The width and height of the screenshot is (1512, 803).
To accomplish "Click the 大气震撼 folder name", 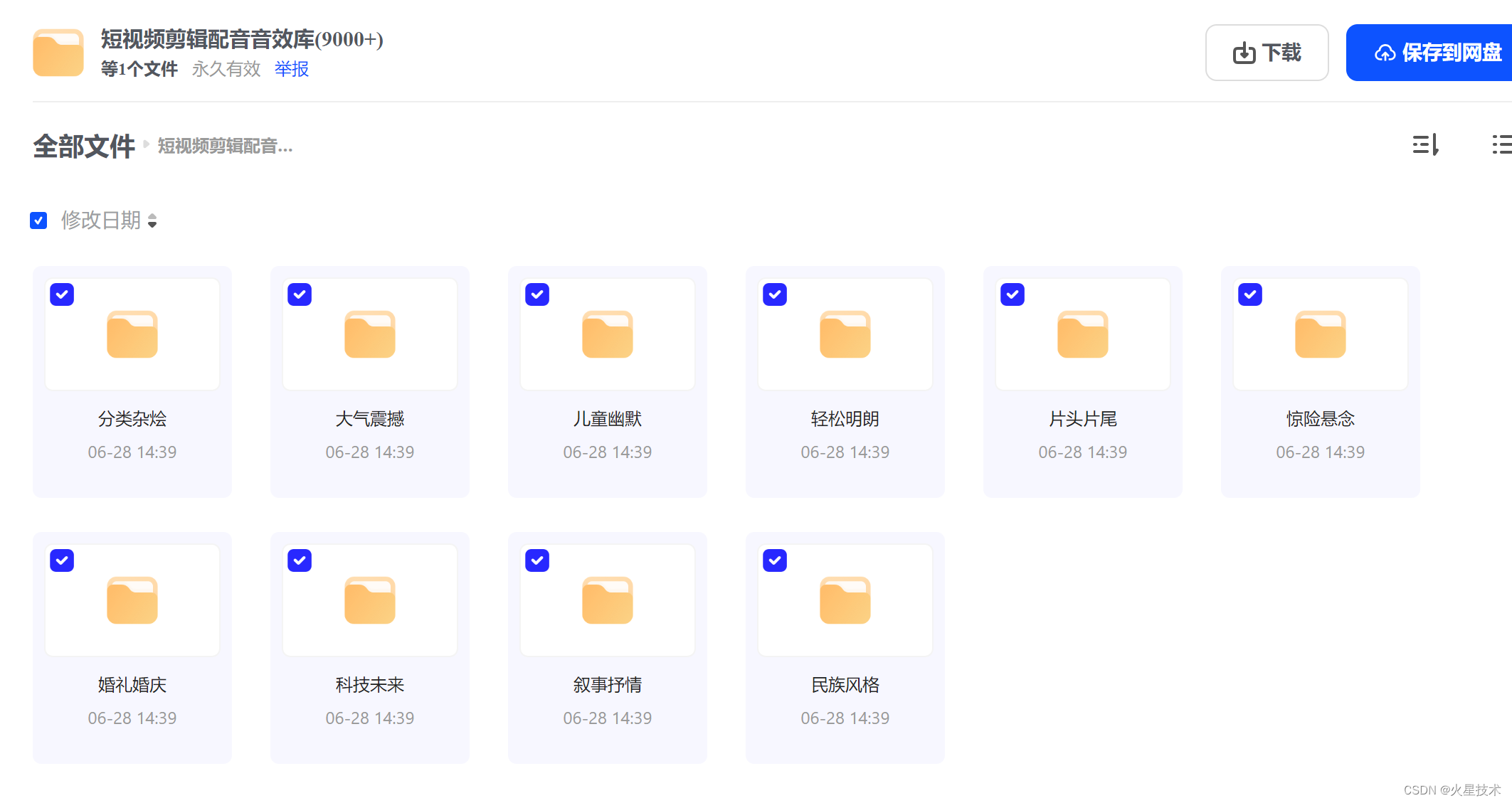I will pos(370,419).
